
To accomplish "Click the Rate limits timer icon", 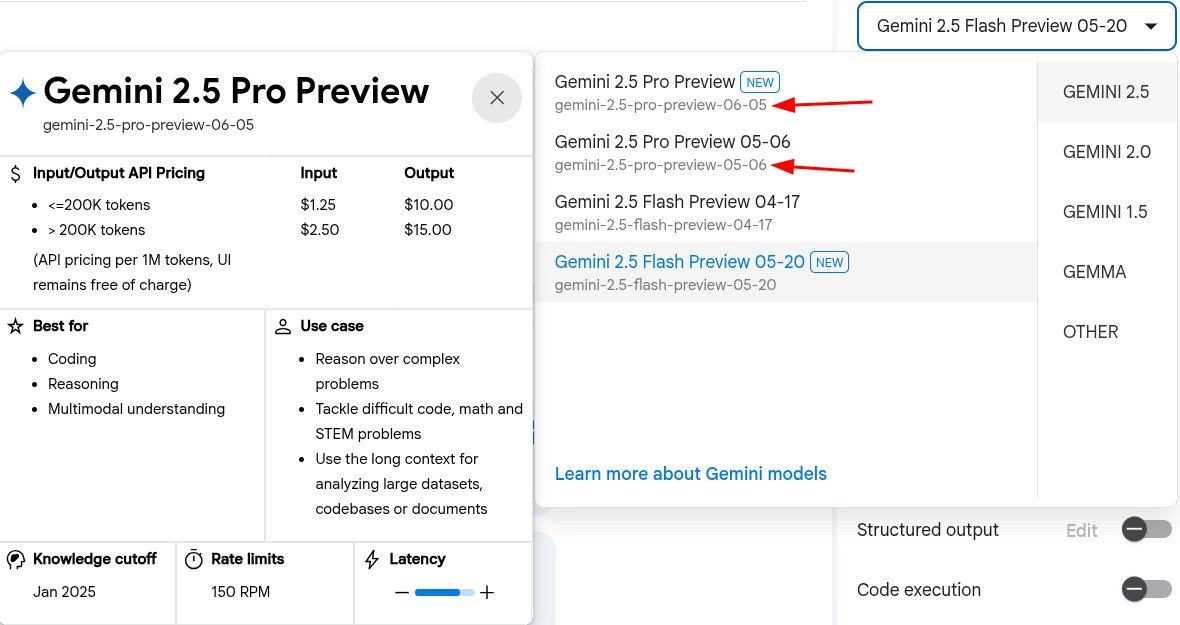I will coord(194,560).
